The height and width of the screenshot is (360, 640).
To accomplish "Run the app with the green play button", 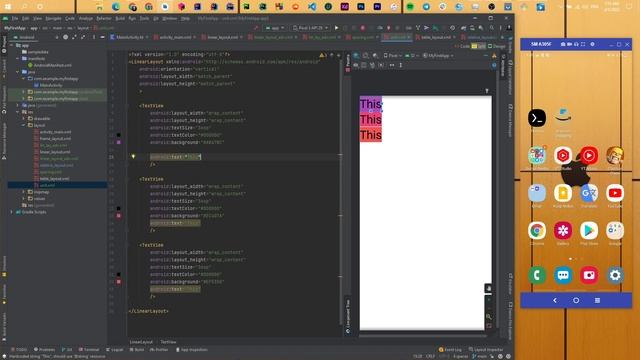I will 336,28.
